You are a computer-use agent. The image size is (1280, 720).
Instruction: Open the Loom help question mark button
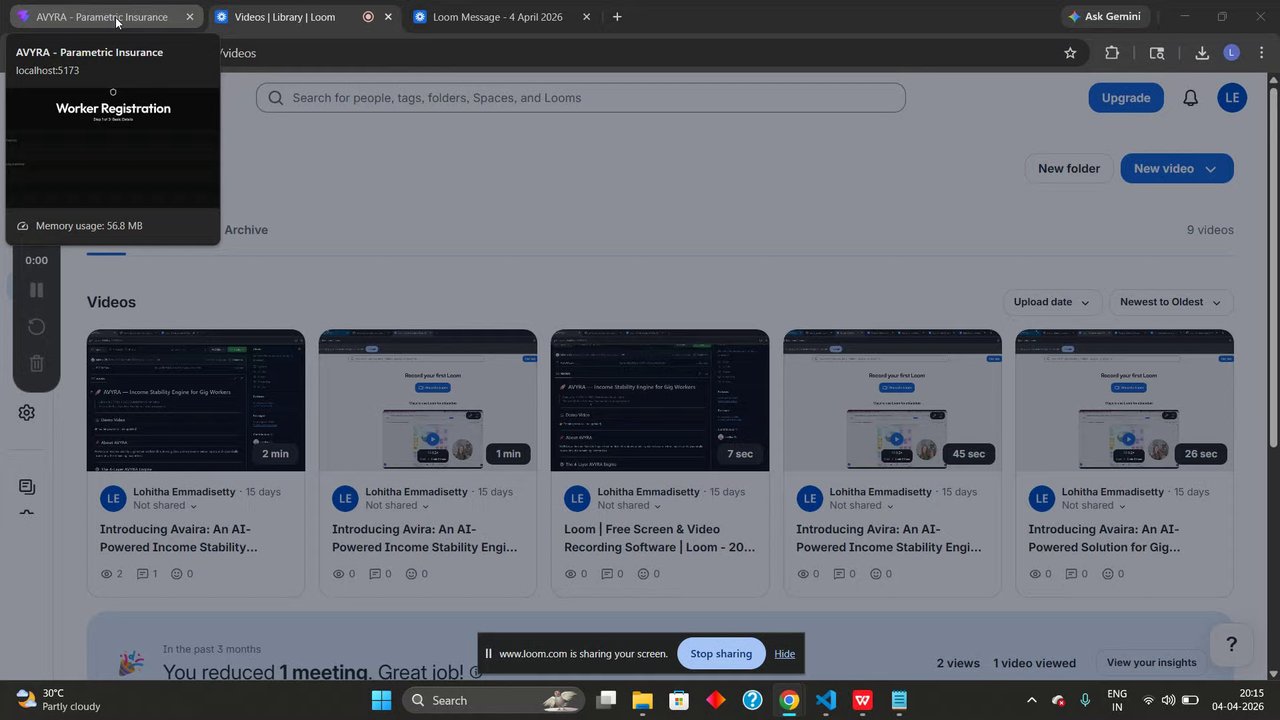[1232, 644]
